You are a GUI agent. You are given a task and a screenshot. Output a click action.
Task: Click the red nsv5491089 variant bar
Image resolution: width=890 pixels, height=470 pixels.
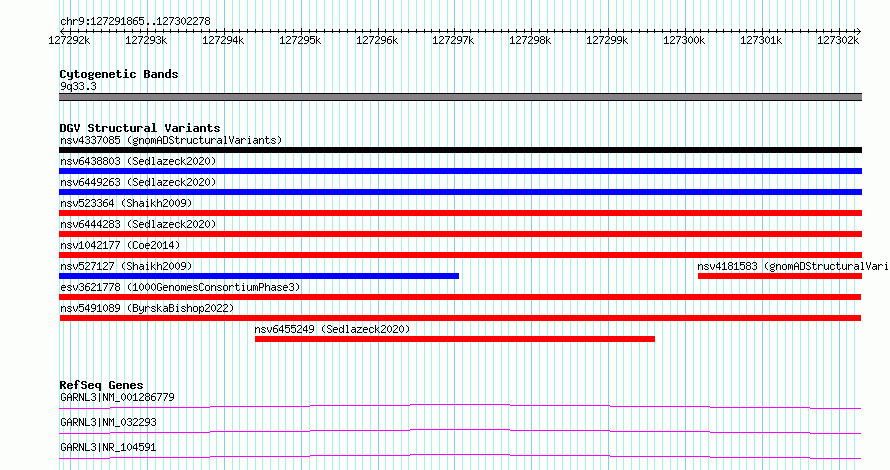(x=460, y=318)
